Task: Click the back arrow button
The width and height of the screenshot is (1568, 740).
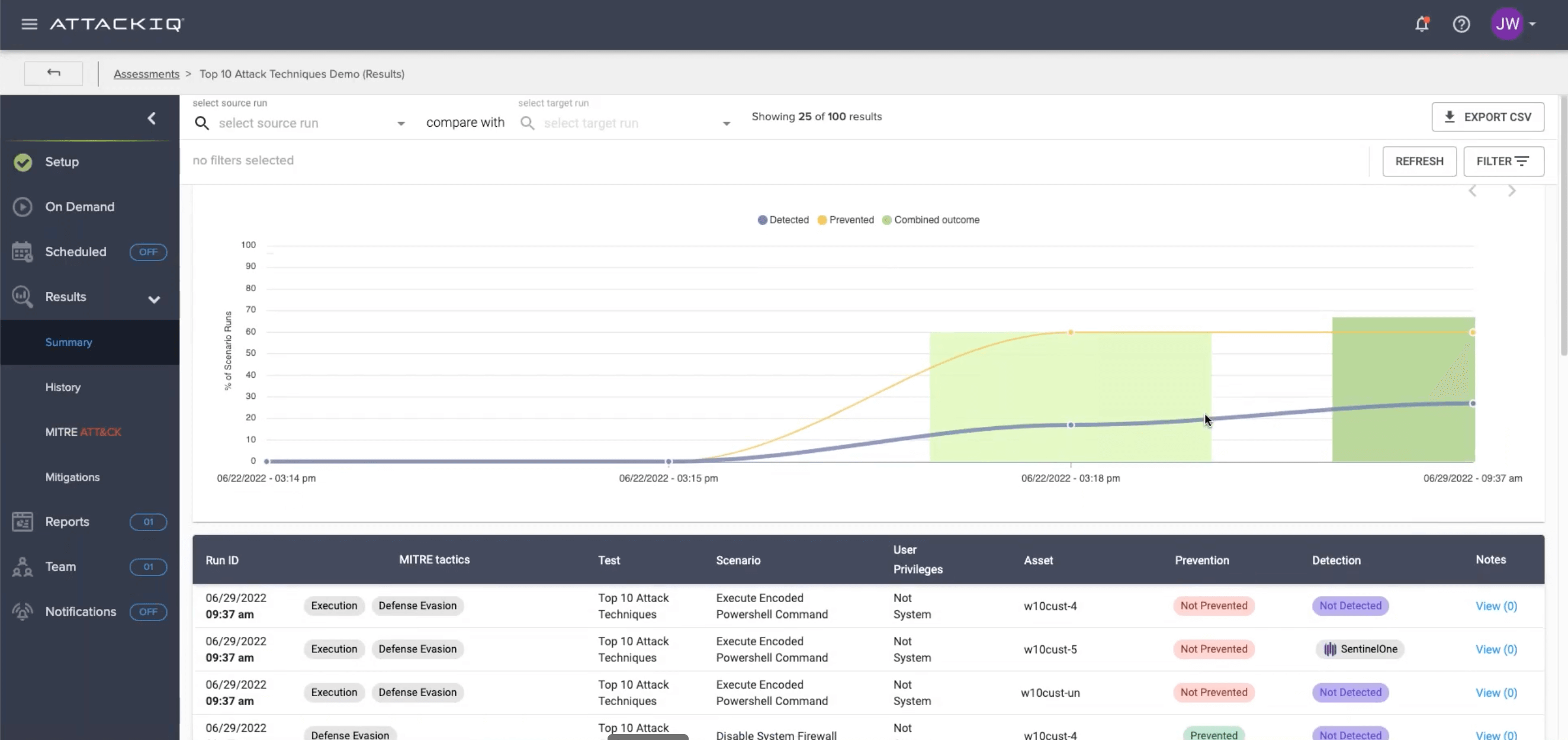Action: coord(53,73)
